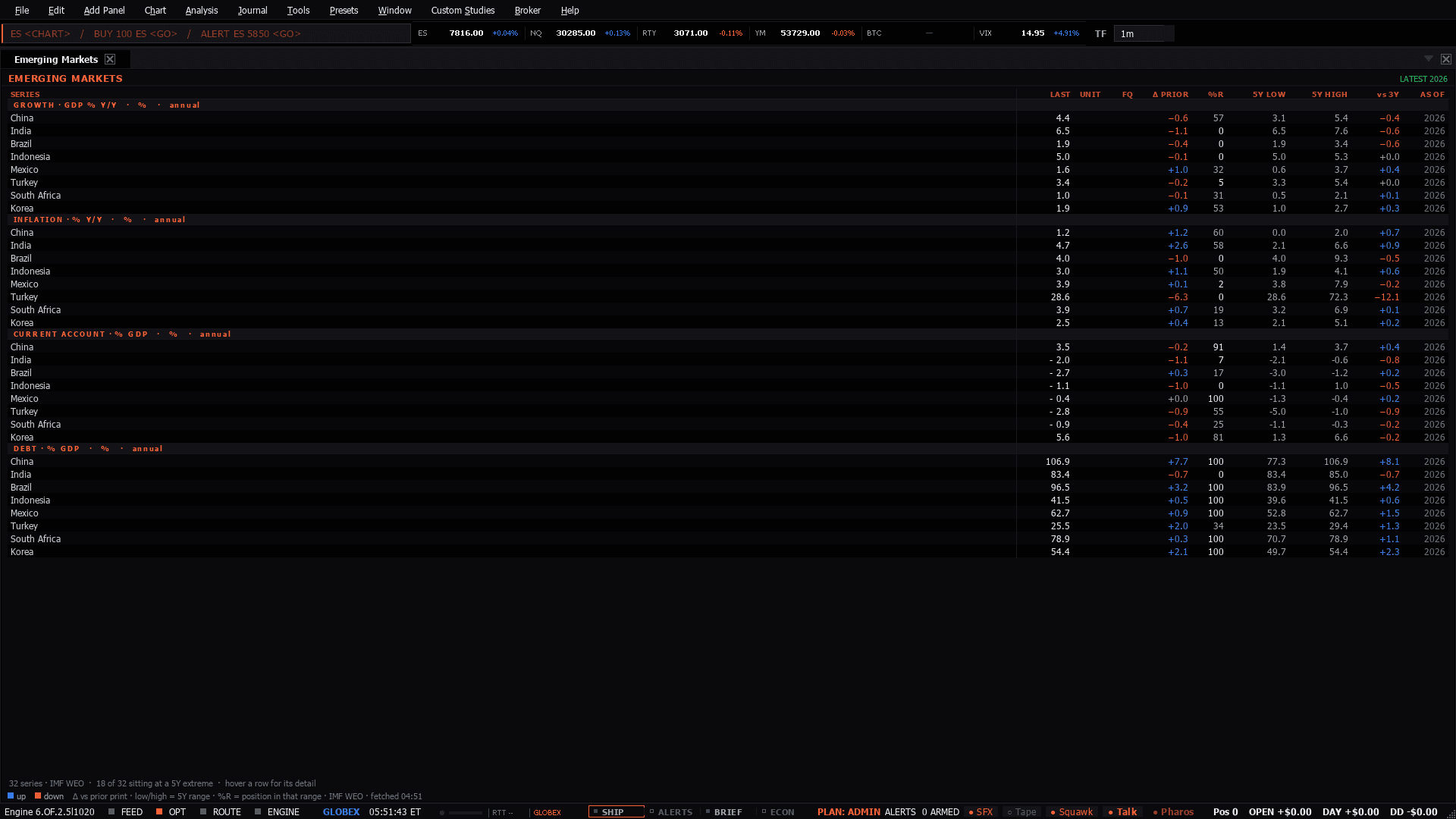1456x819 pixels.
Task: Select Turkey row under Inflation with 28.6
Action: point(728,297)
